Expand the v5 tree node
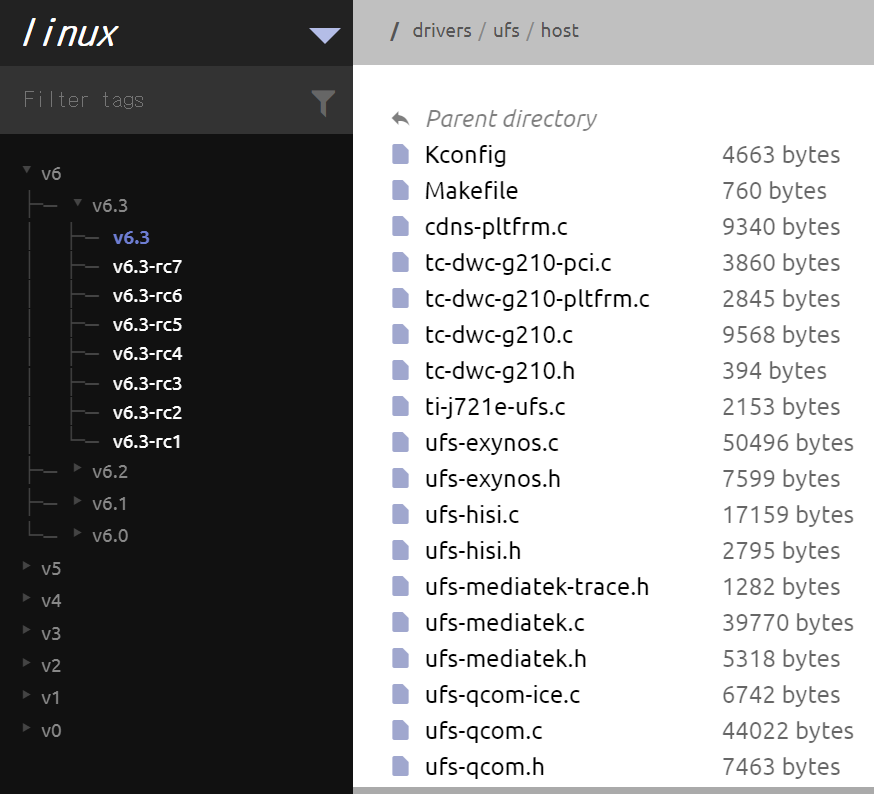This screenshot has width=874, height=794. click(26, 565)
